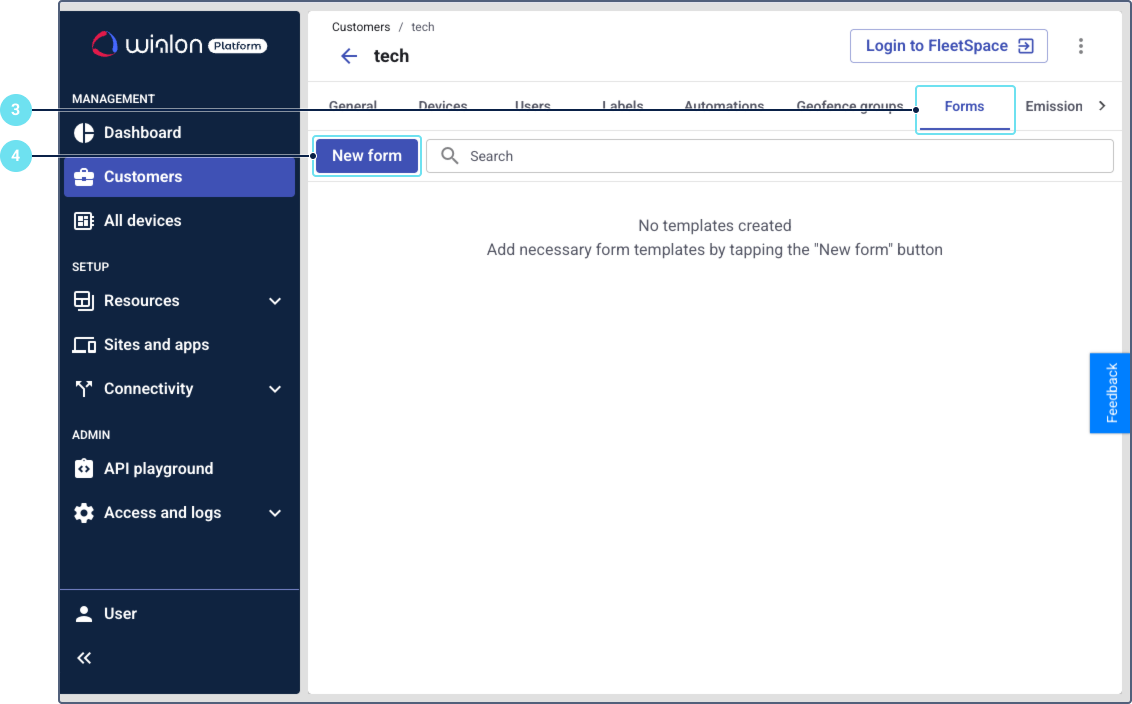This screenshot has width=1132, height=704.
Task: Open All devices from the sidebar
Action: coord(179,221)
